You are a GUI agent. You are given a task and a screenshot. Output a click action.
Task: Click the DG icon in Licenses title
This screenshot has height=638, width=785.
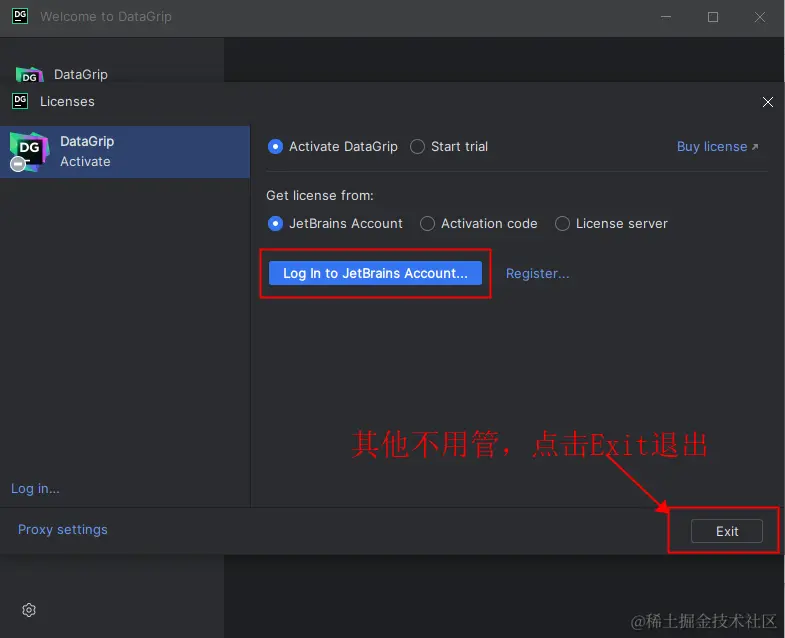(x=20, y=101)
